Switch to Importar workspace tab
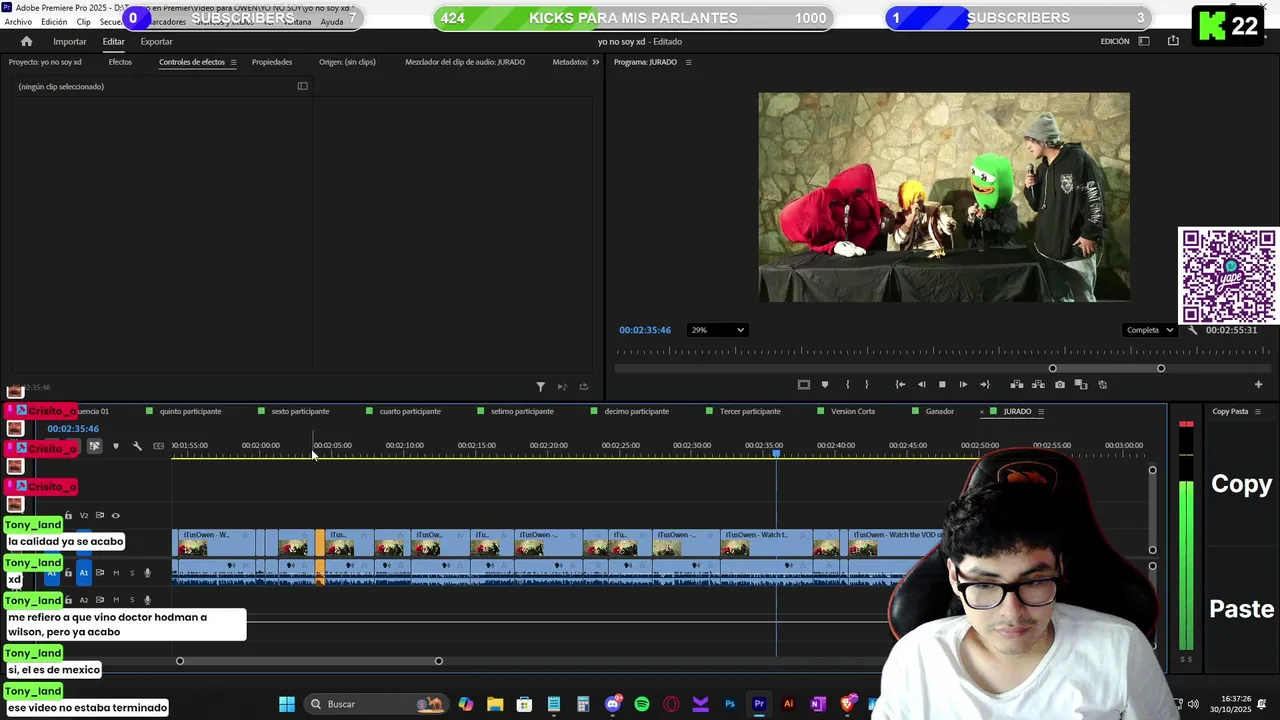The image size is (1280, 720). [x=70, y=41]
